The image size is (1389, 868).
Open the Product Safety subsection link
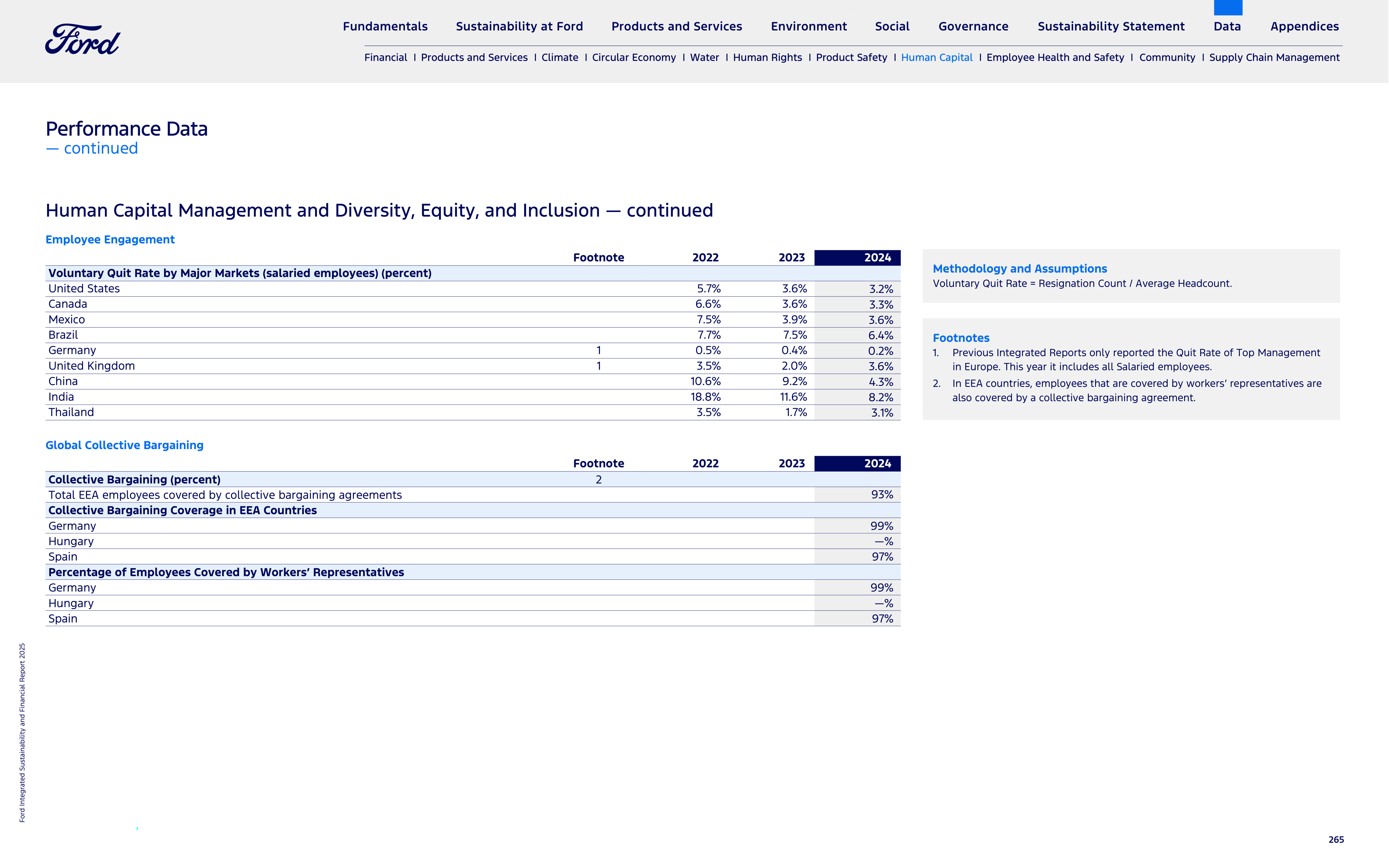(851, 58)
